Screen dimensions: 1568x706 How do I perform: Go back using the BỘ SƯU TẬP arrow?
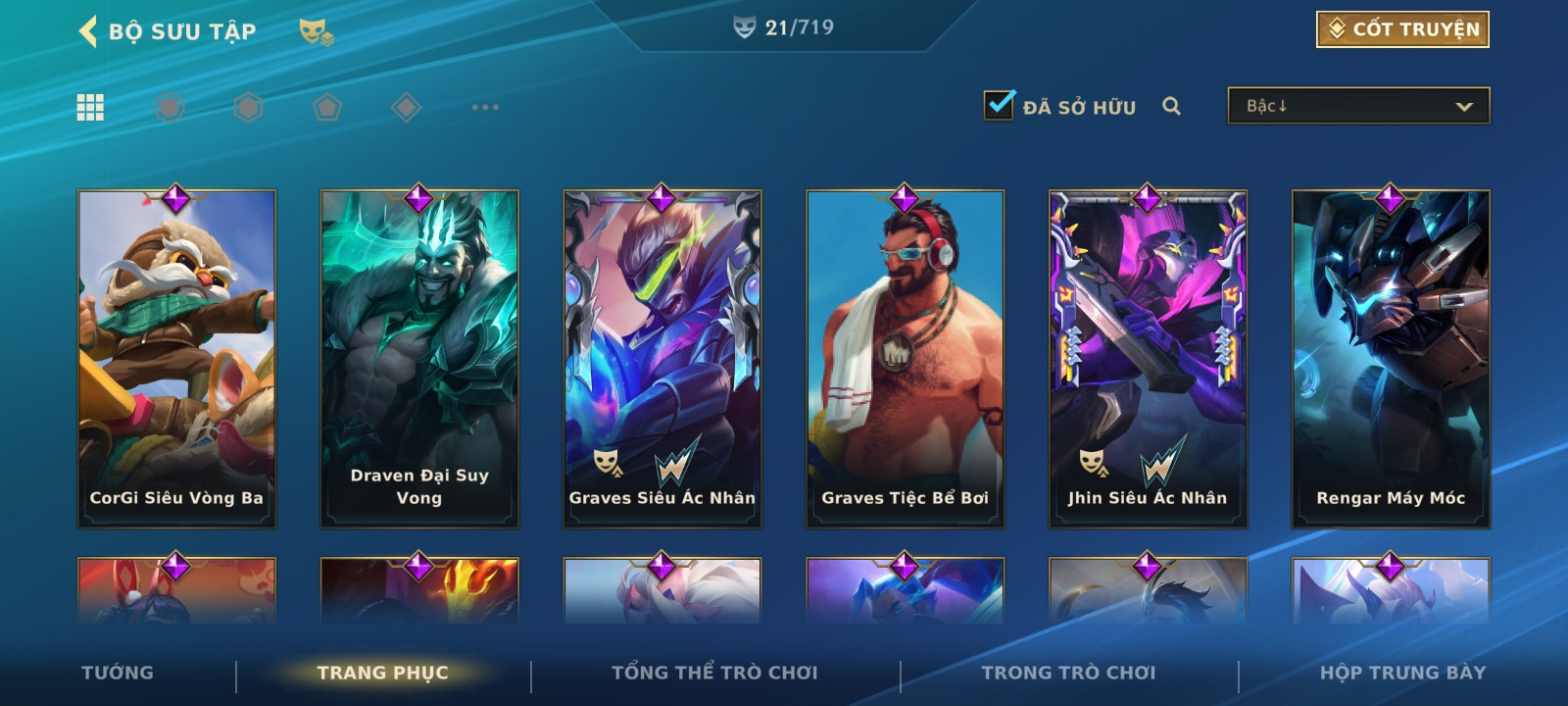coord(88,30)
